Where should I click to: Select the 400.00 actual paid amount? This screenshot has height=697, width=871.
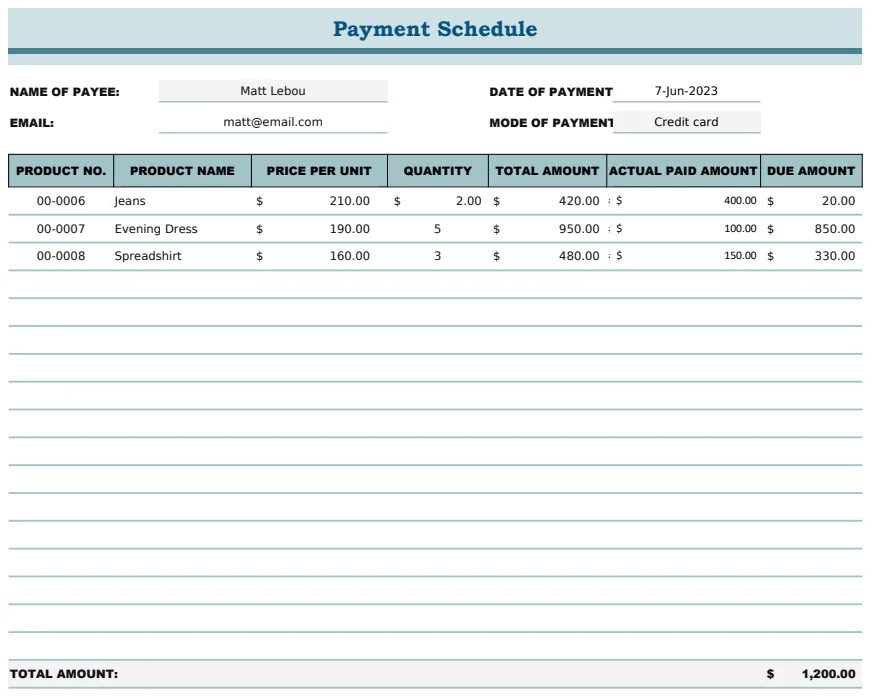pyautogui.click(x=740, y=200)
